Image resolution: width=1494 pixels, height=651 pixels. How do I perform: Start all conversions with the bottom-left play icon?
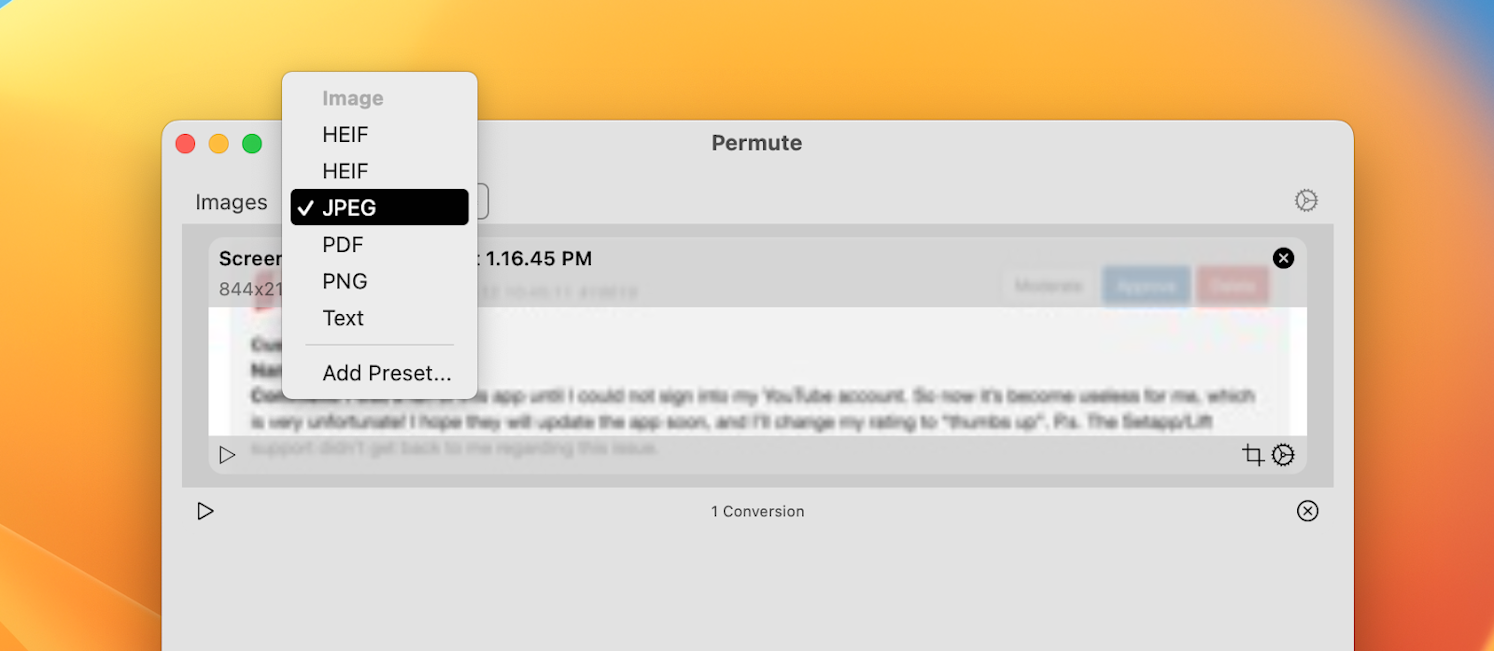coord(205,511)
